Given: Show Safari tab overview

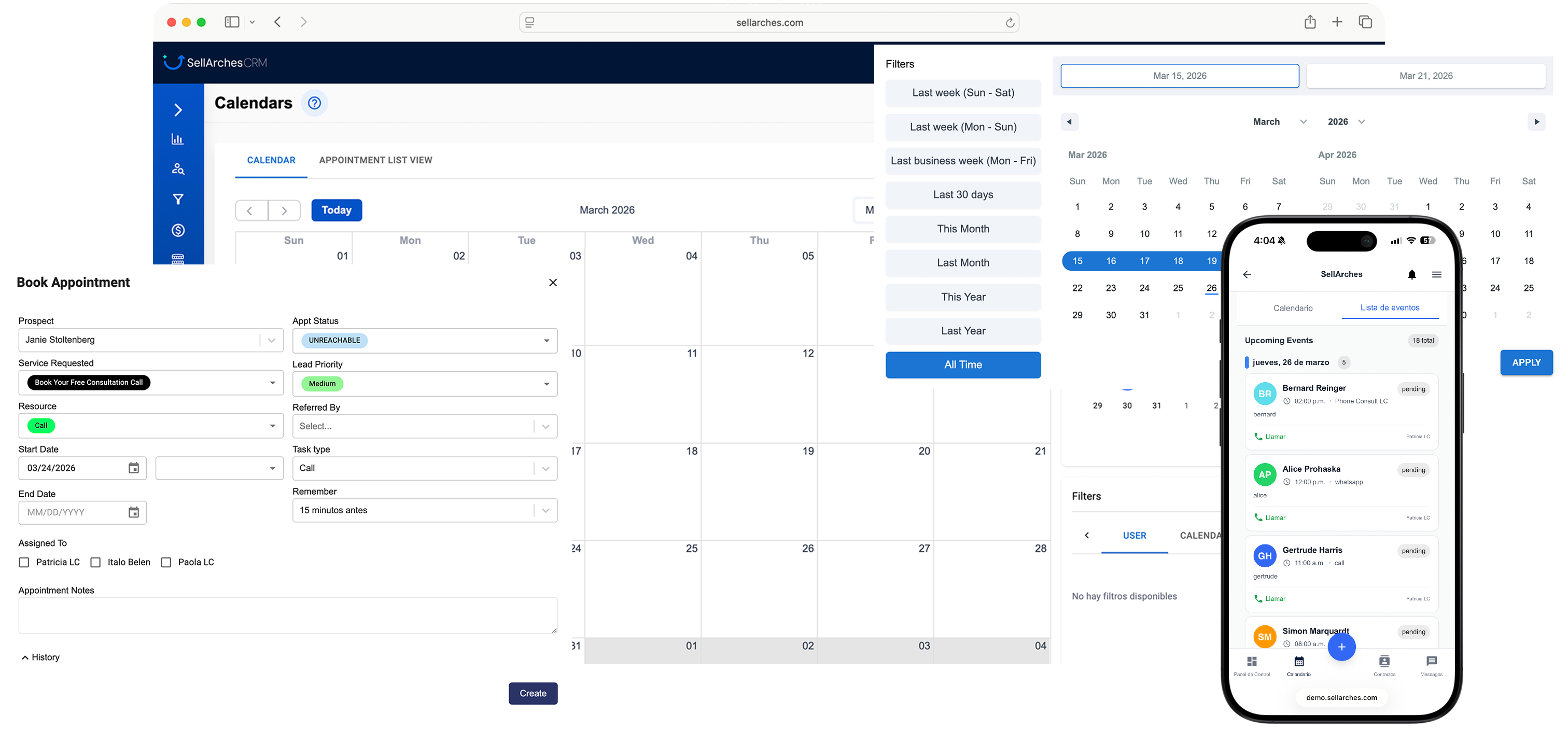Looking at the screenshot, I should click(1365, 22).
